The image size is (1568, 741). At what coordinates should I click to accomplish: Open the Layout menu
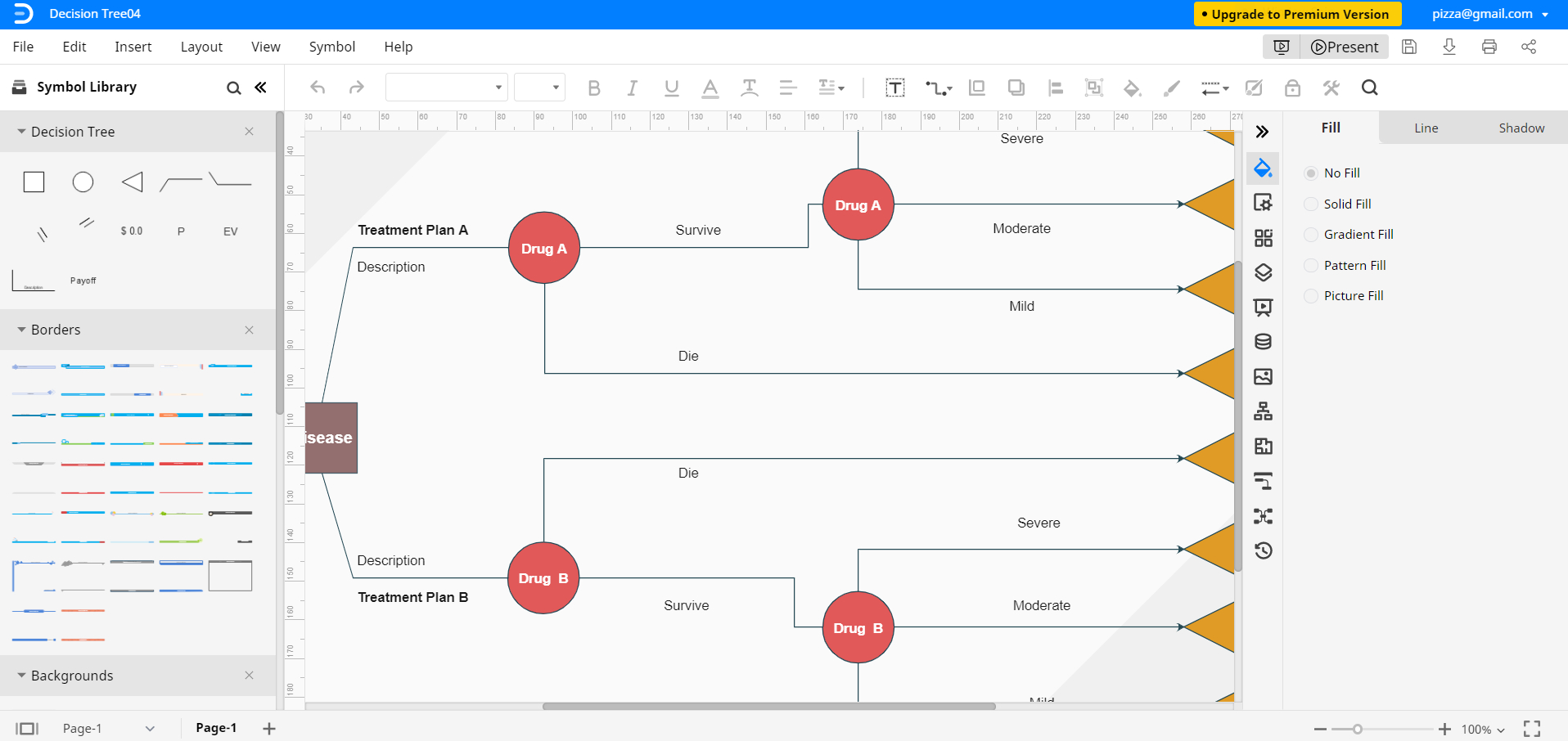point(201,47)
